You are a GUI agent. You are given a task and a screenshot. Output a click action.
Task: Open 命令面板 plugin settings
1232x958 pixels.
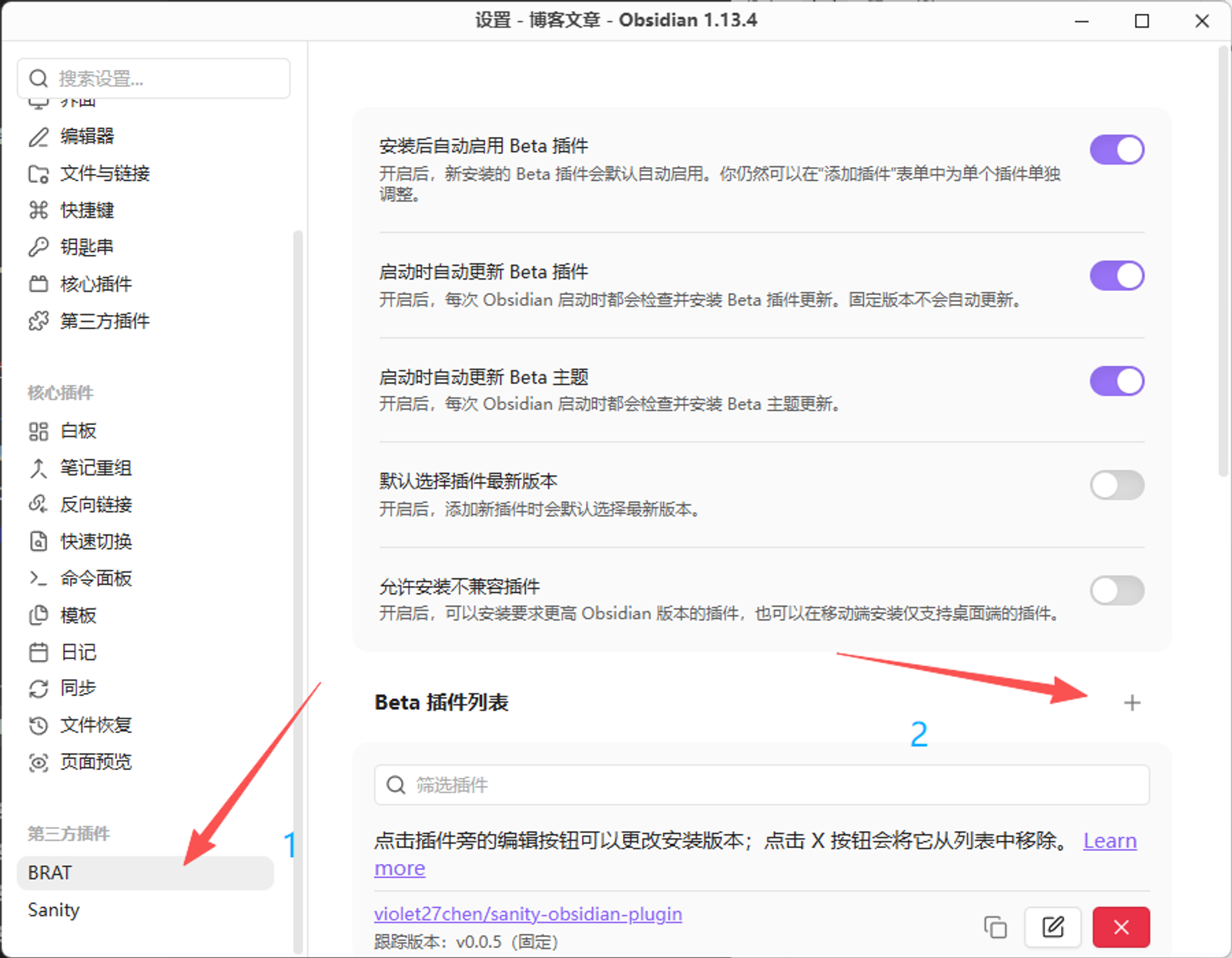(x=146, y=578)
